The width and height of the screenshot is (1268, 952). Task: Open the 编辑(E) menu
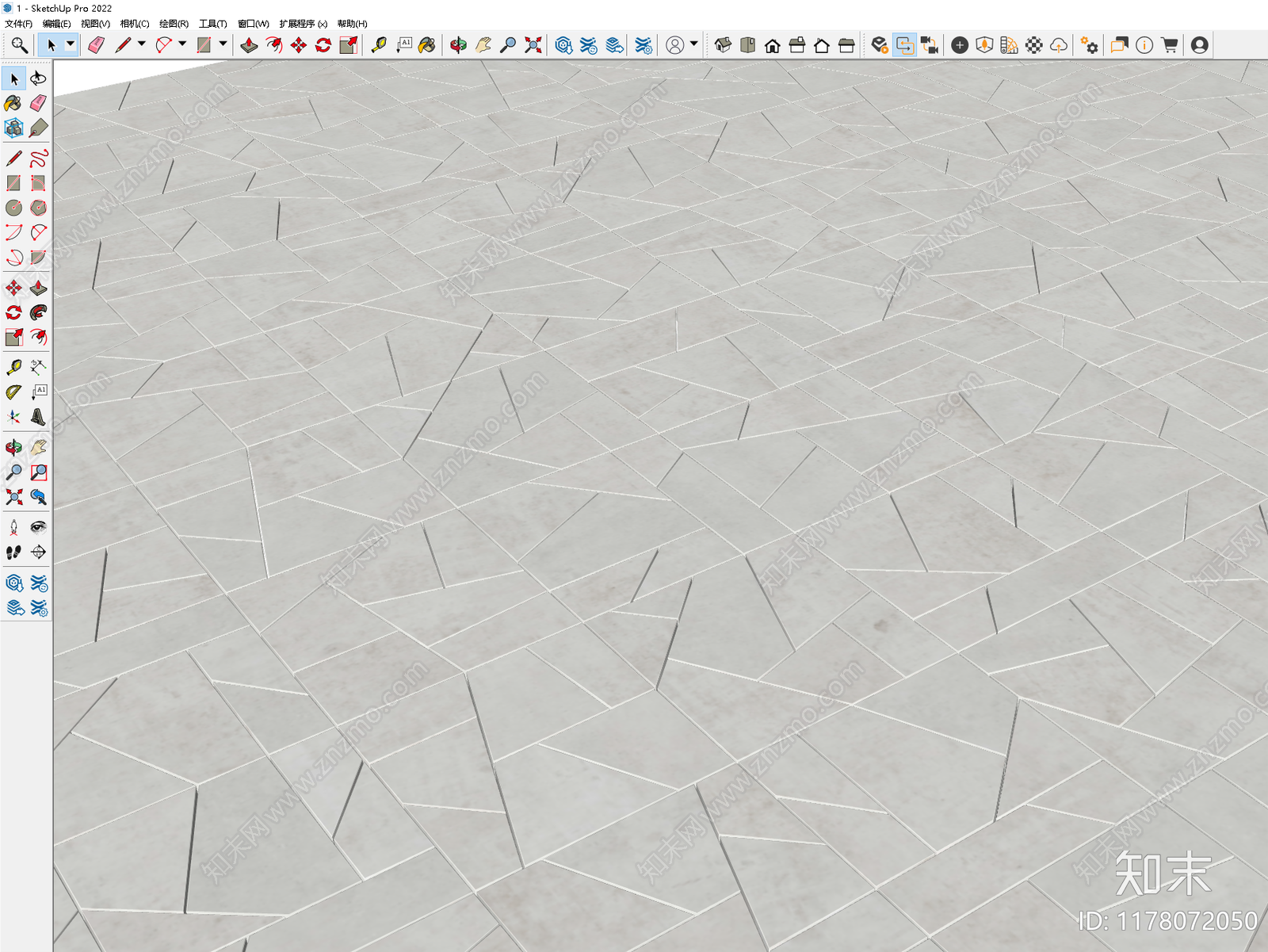pyautogui.click(x=56, y=24)
